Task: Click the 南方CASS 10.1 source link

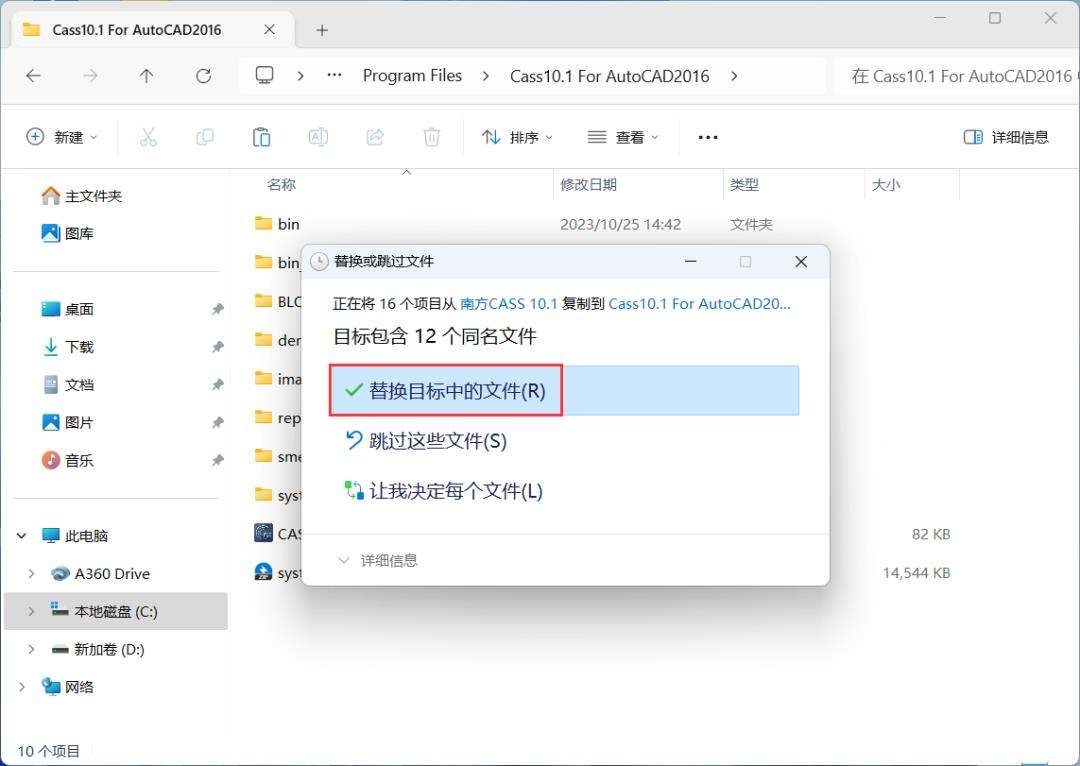Action: click(509, 304)
